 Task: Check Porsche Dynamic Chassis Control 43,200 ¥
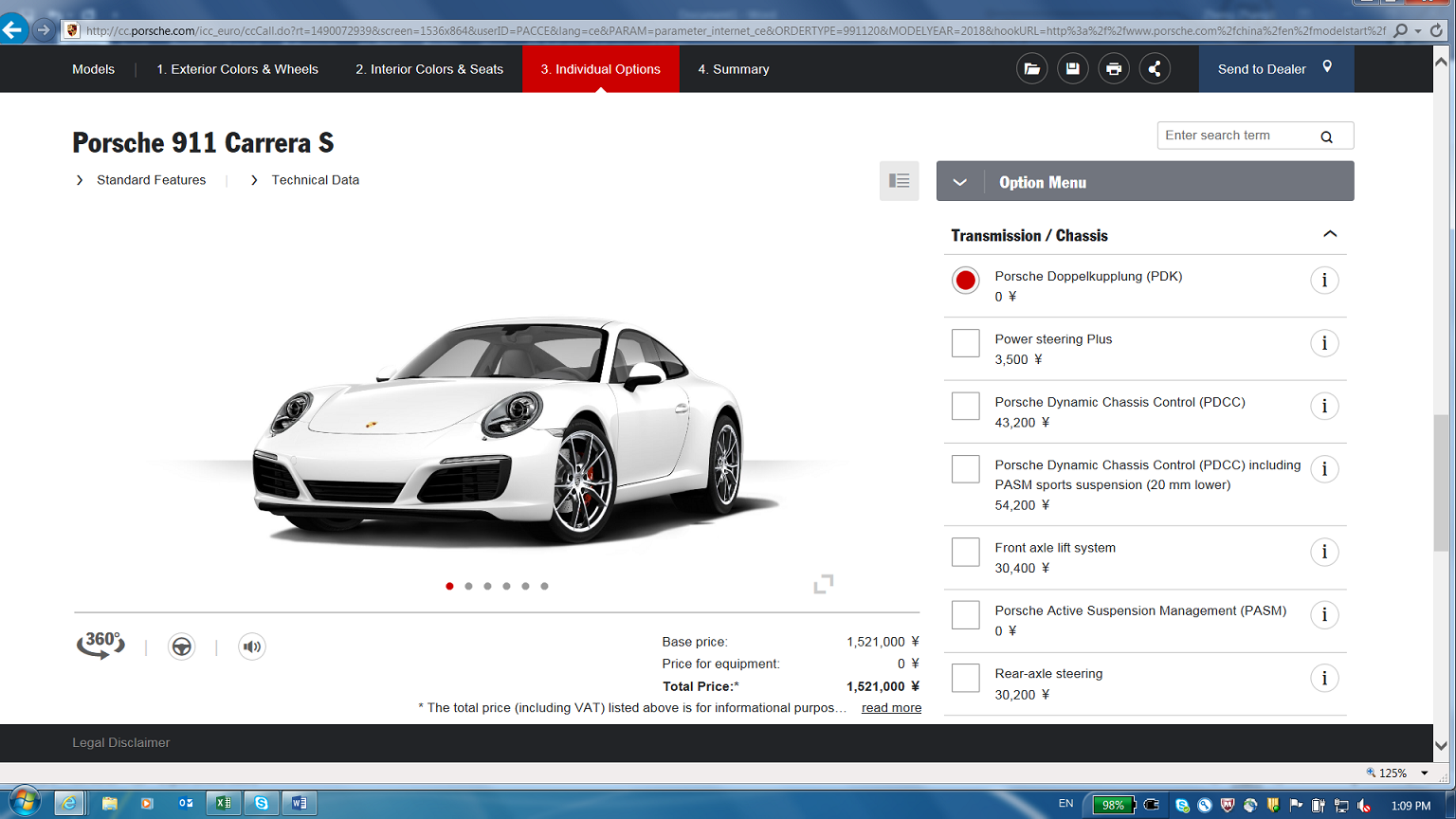tap(965, 407)
